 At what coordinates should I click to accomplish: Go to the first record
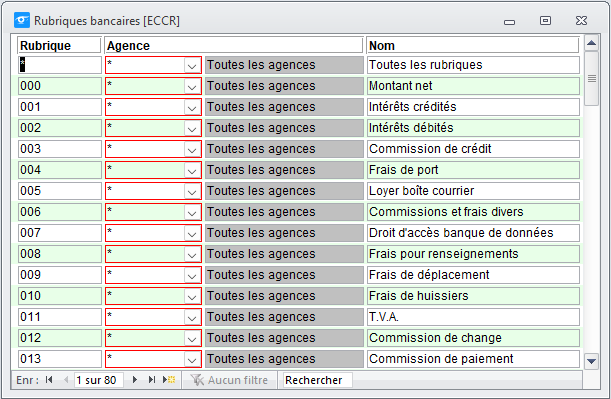49,380
